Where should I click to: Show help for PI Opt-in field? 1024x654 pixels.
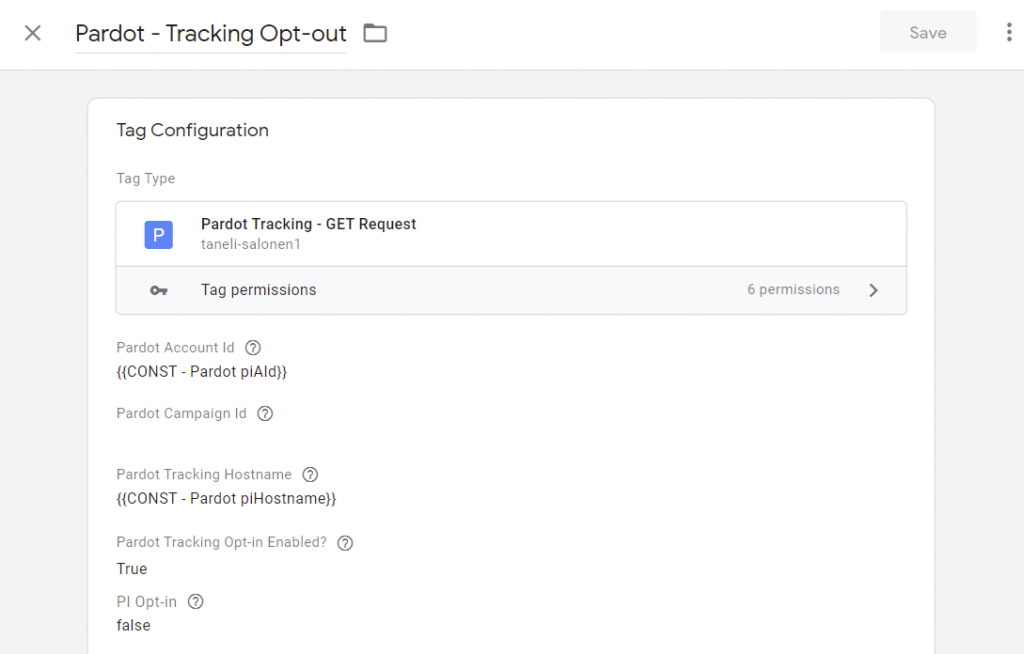(x=196, y=602)
